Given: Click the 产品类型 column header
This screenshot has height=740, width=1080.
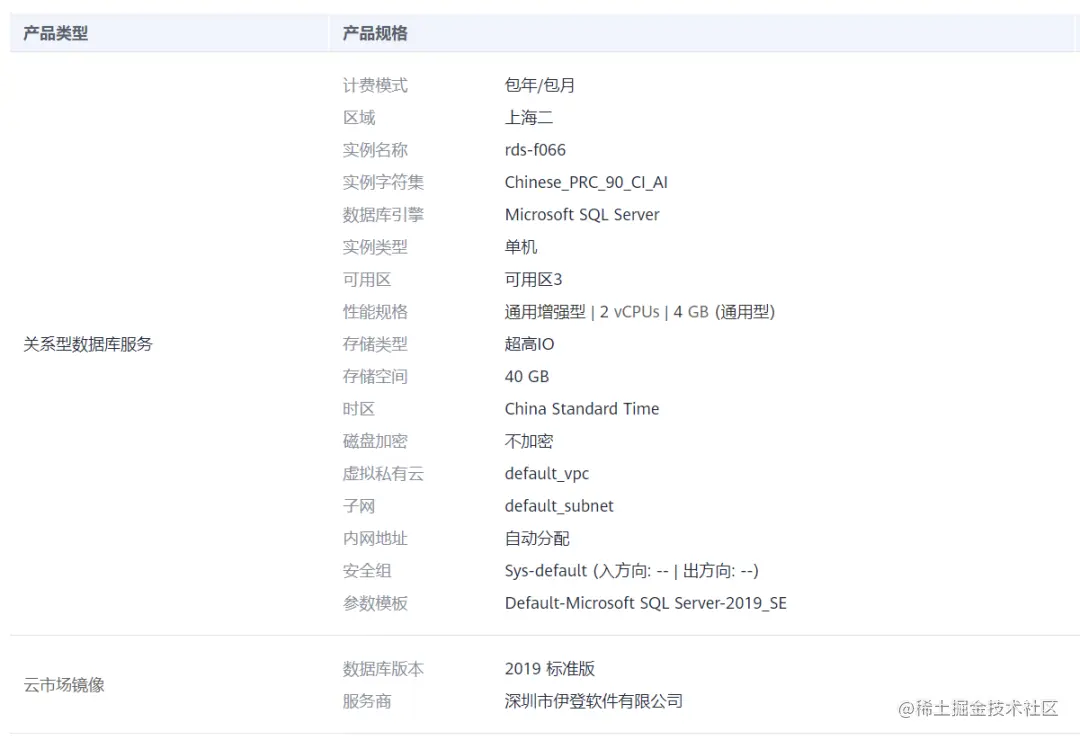Looking at the screenshot, I should (x=56, y=33).
